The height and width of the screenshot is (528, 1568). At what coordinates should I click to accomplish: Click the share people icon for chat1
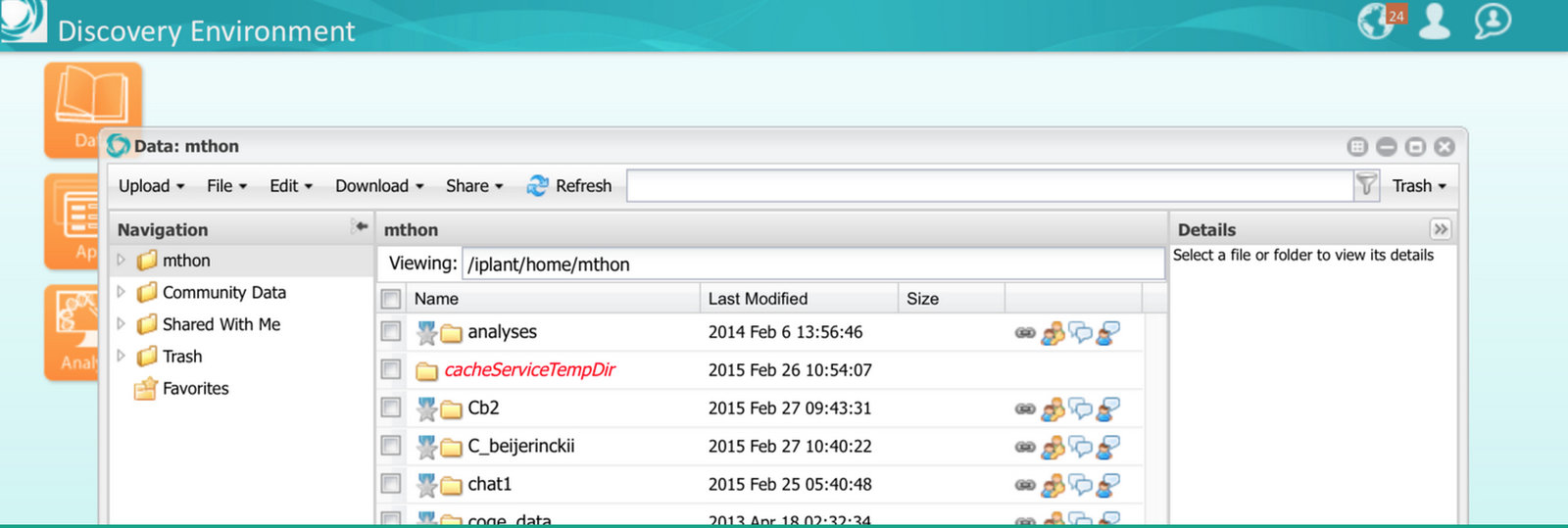[1053, 485]
